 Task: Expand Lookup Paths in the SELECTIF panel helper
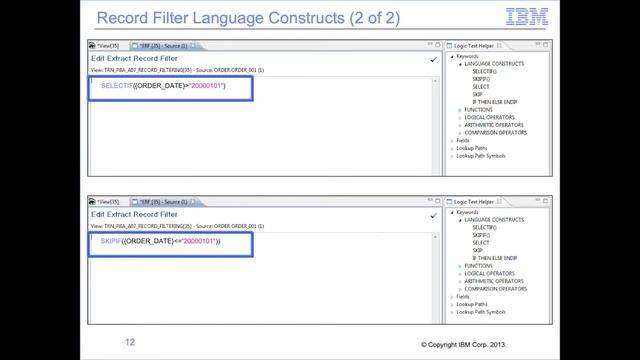click(452, 149)
